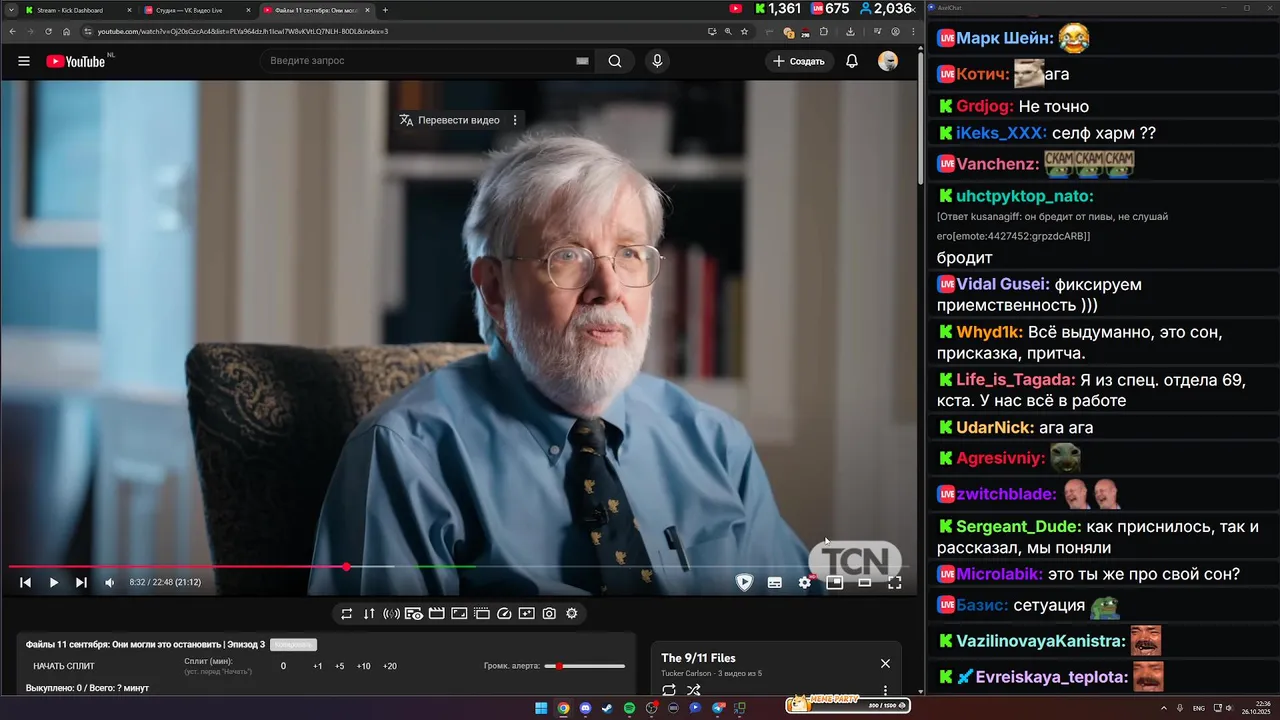The height and width of the screenshot is (720, 1280).
Task: Take a screenshot with camera icon
Action: click(549, 614)
